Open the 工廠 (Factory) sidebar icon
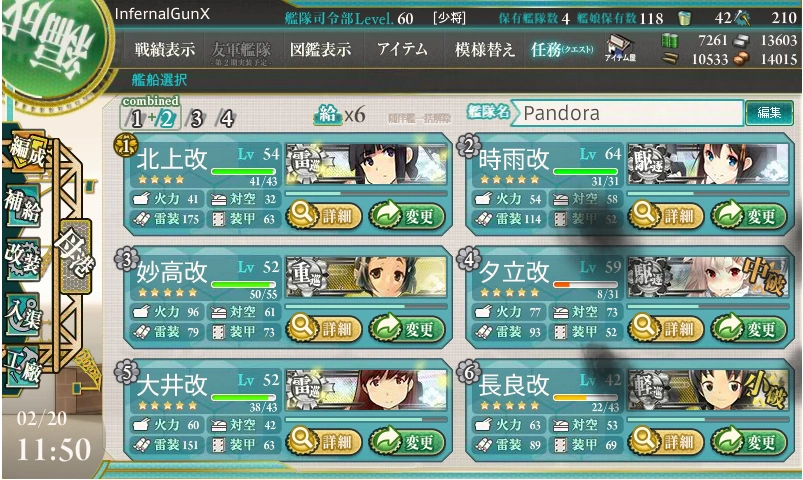 (x=23, y=366)
